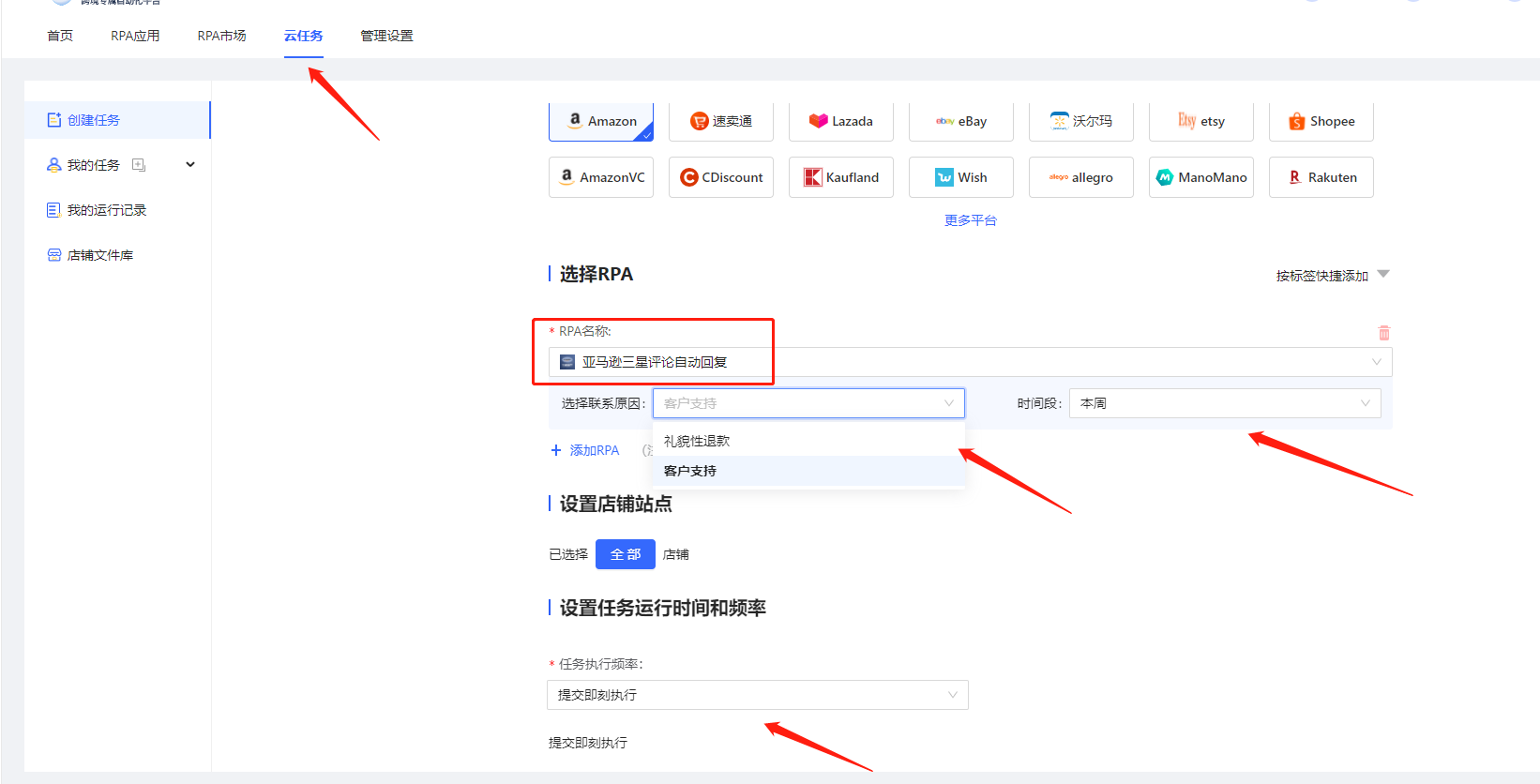The image size is (1540, 784).
Task: Open the RPA名称 dropdown
Action: click(x=971, y=362)
